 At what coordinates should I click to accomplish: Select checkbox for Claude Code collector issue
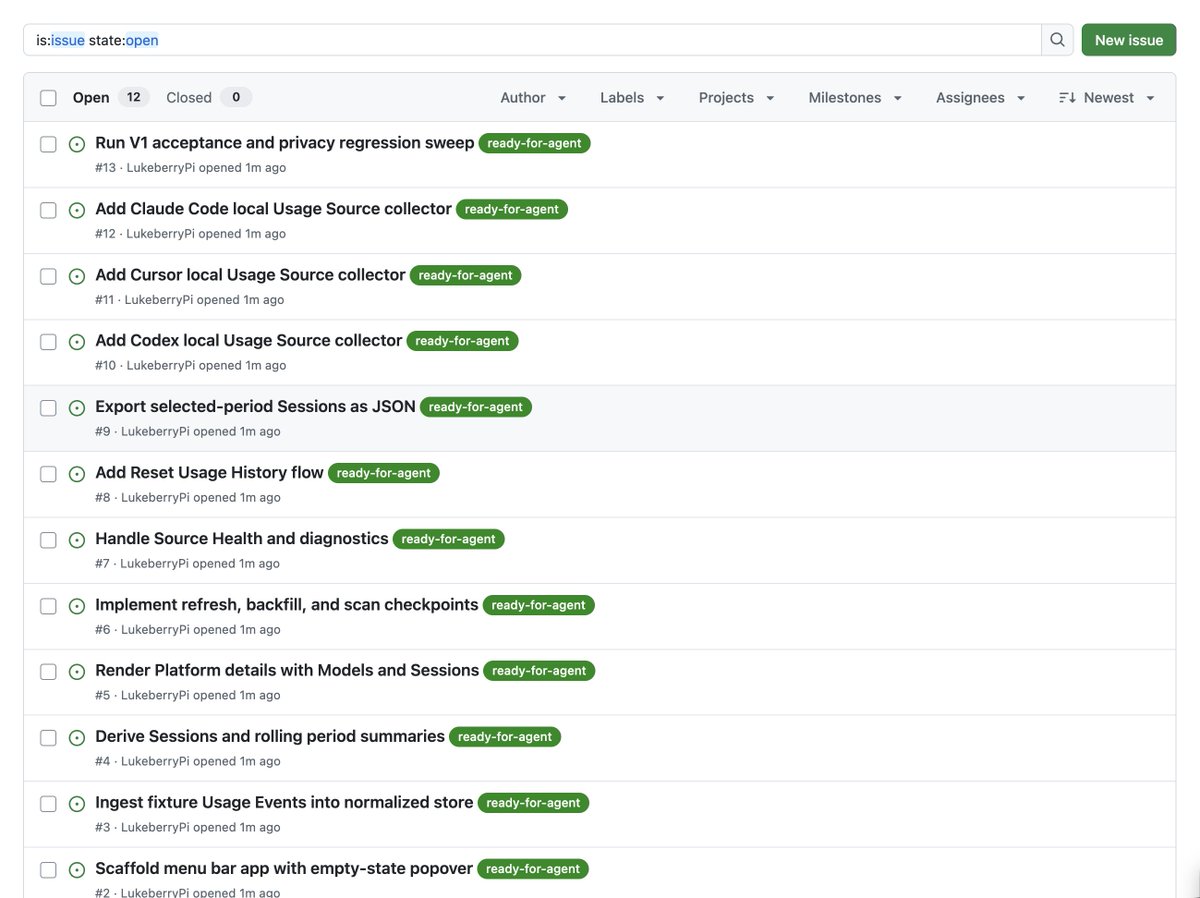48,210
